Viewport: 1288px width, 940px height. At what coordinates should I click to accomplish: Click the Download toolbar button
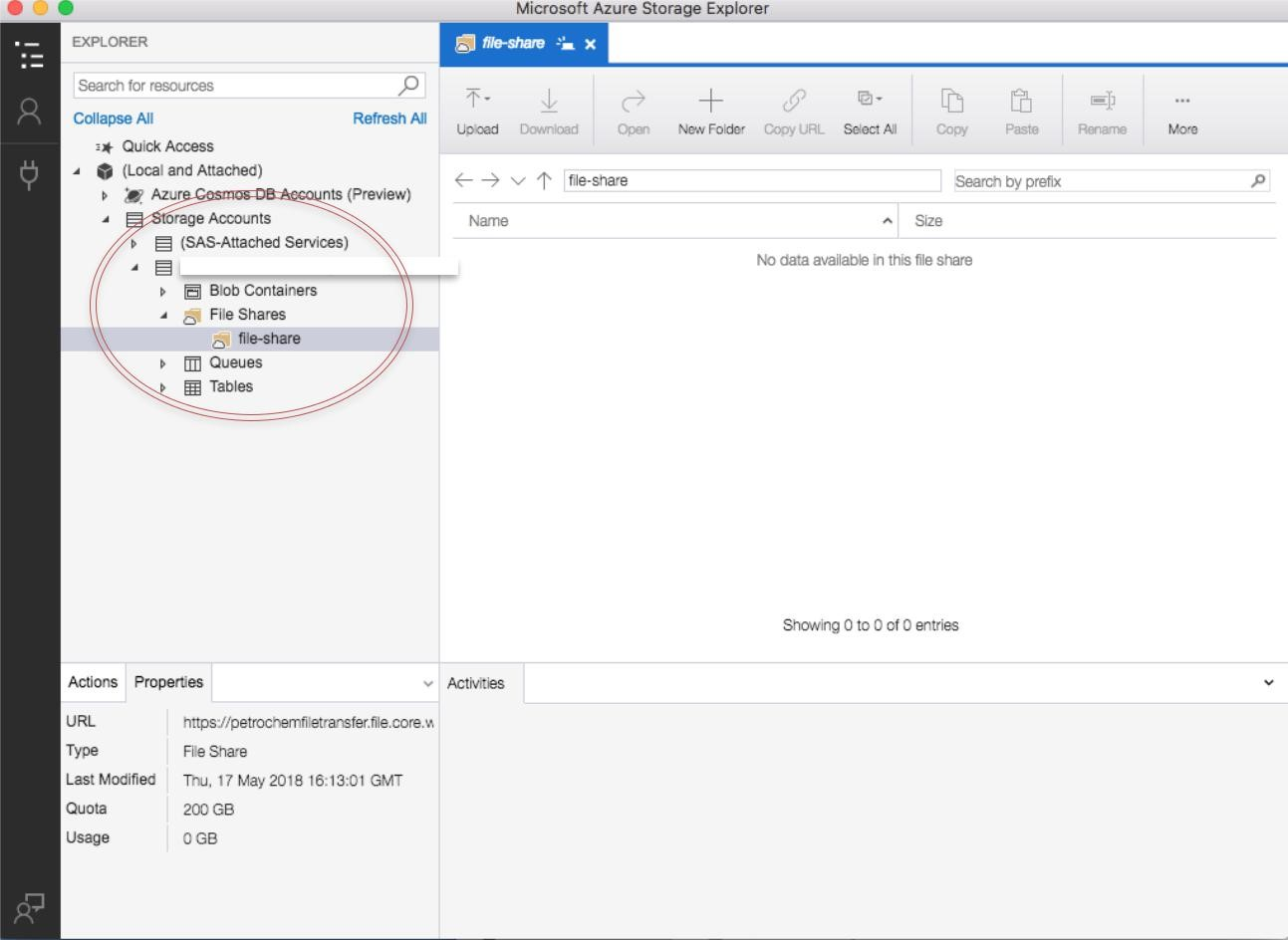click(549, 112)
